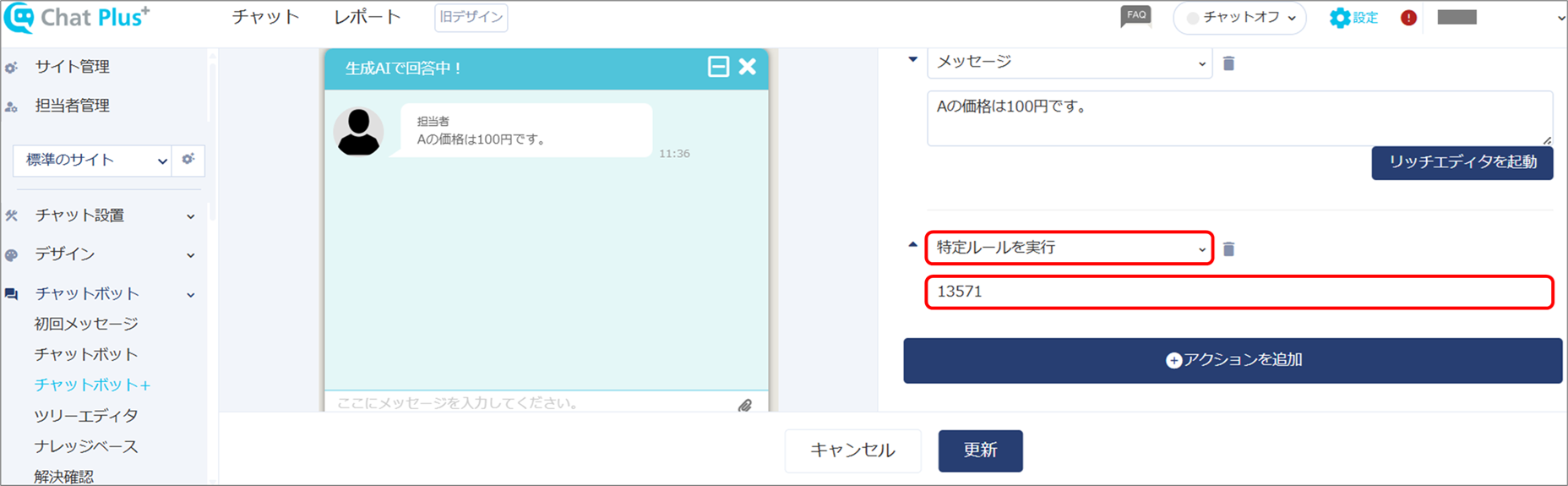Expand the デザイン menu chevron
The width and height of the screenshot is (1568, 486).
tap(191, 255)
